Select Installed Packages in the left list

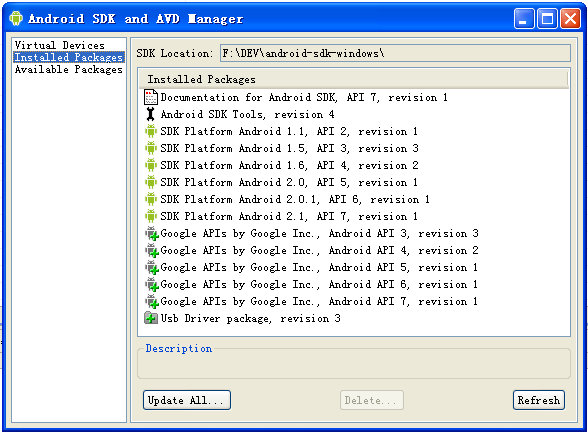pos(69,57)
